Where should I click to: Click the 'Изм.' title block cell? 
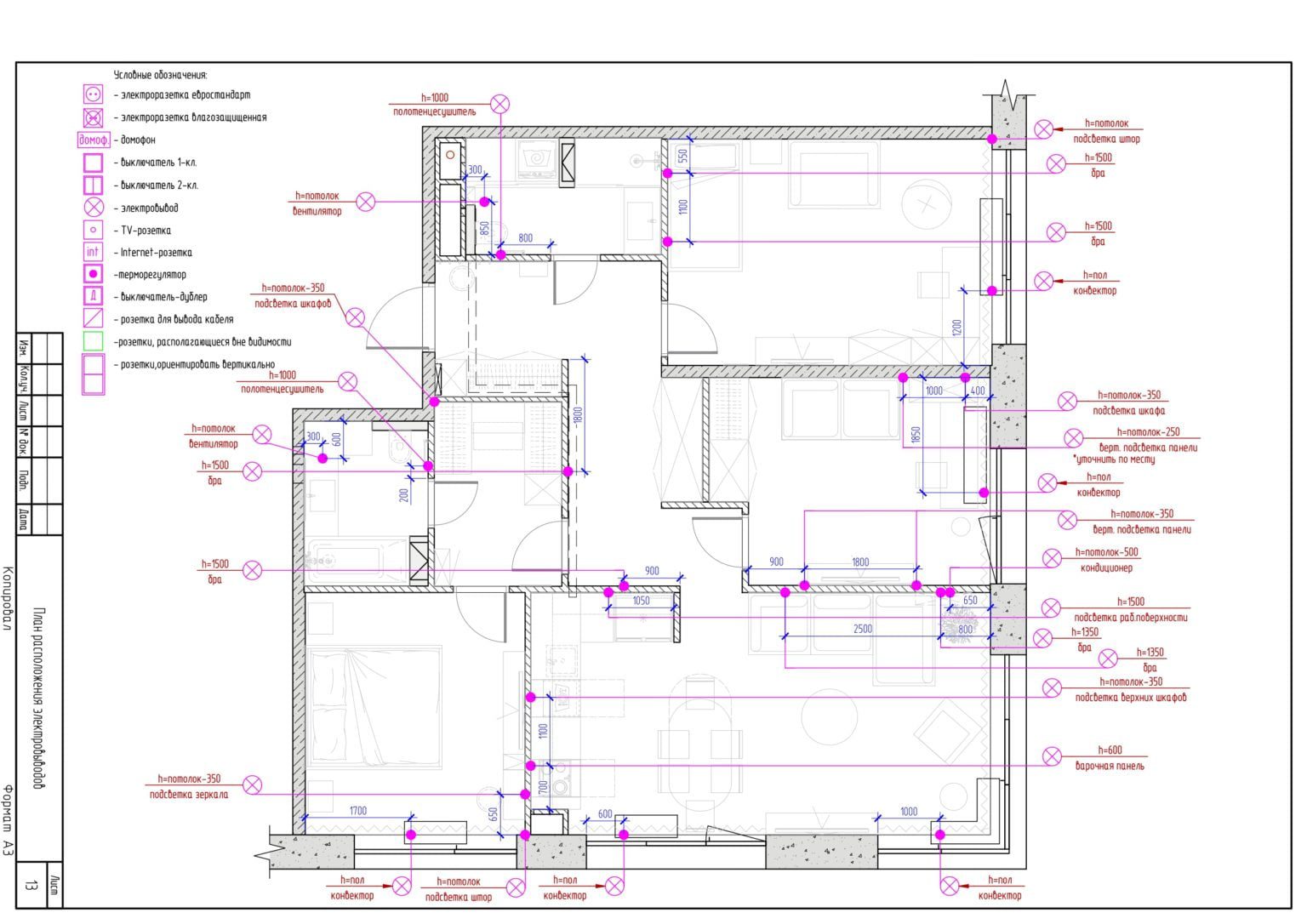[24, 349]
